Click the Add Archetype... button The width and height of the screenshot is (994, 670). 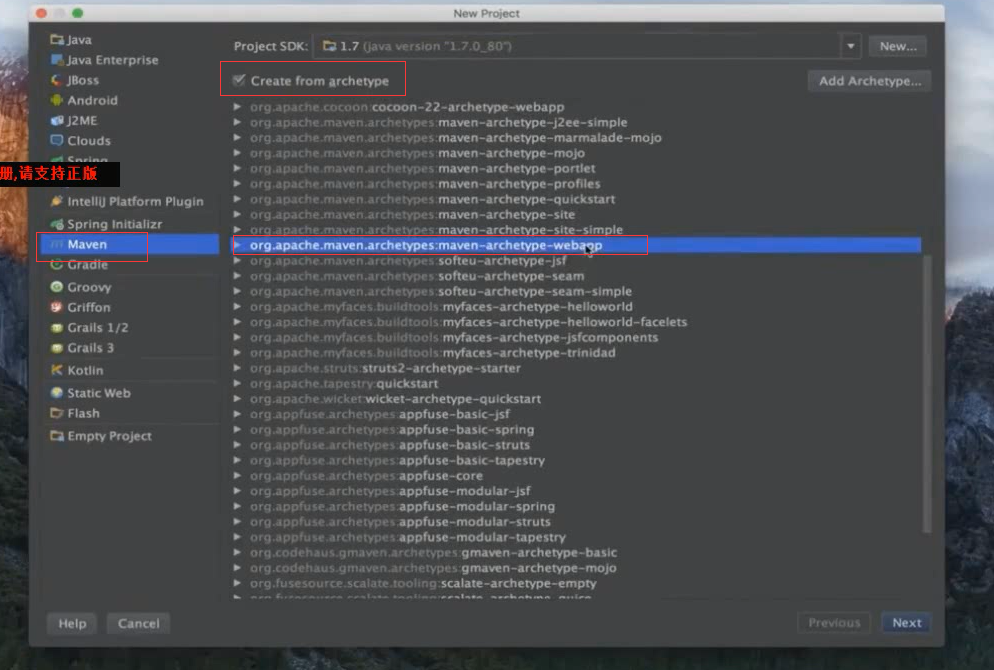pyautogui.click(x=870, y=81)
